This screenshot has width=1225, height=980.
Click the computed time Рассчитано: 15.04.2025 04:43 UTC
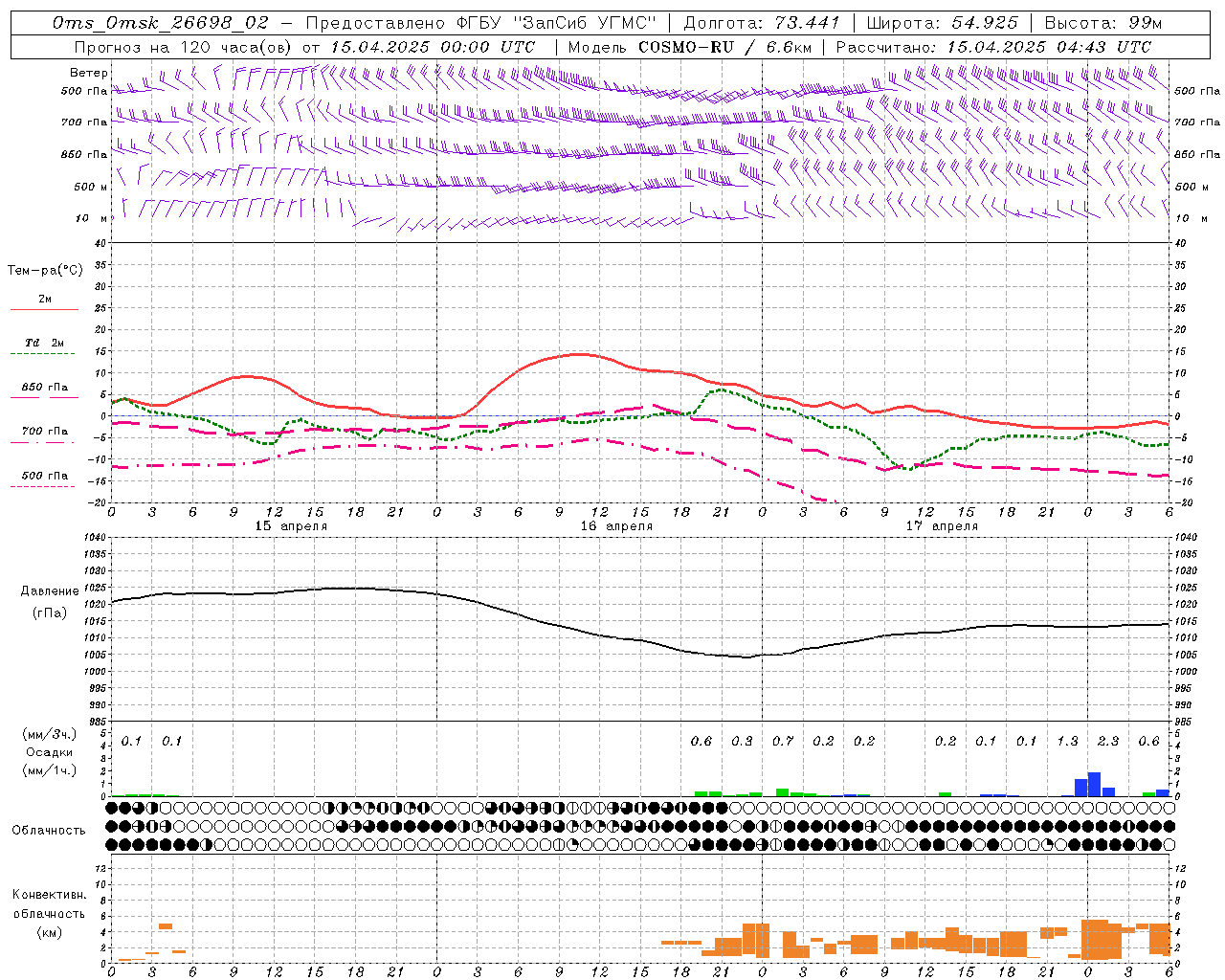(x=993, y=47)
